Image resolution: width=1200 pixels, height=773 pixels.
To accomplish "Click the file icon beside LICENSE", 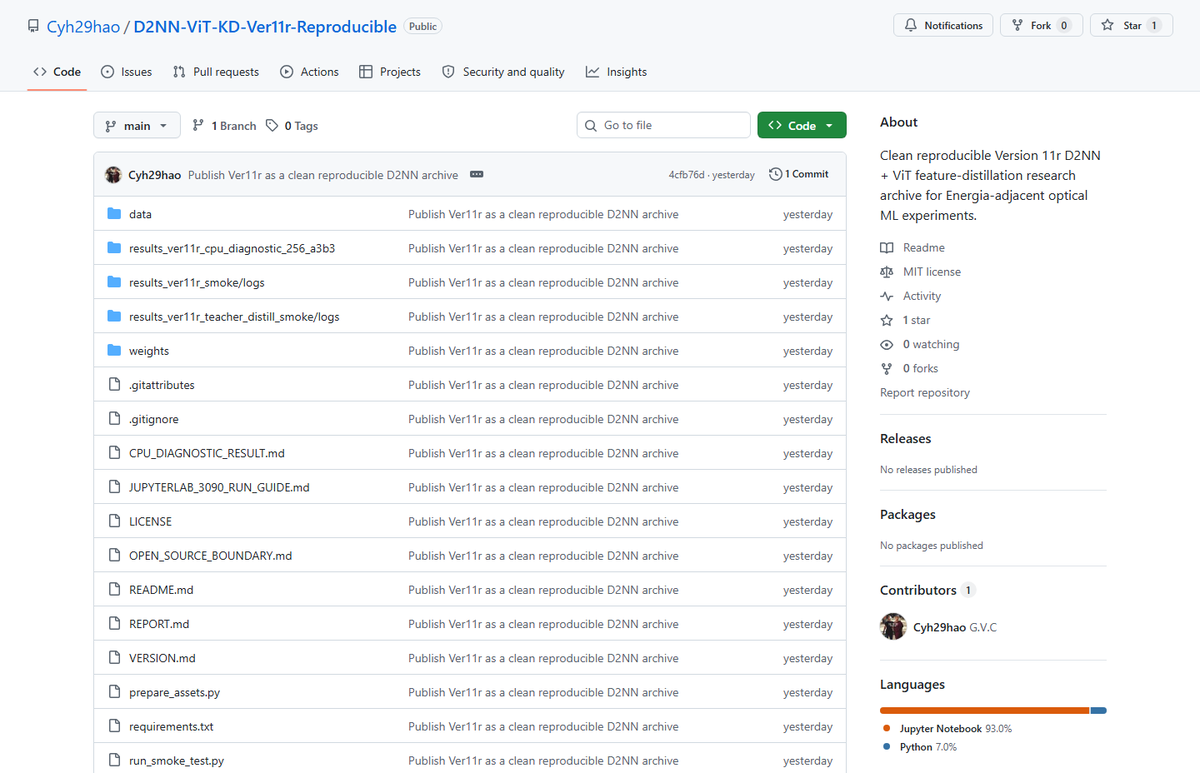I will coord(114,522).
